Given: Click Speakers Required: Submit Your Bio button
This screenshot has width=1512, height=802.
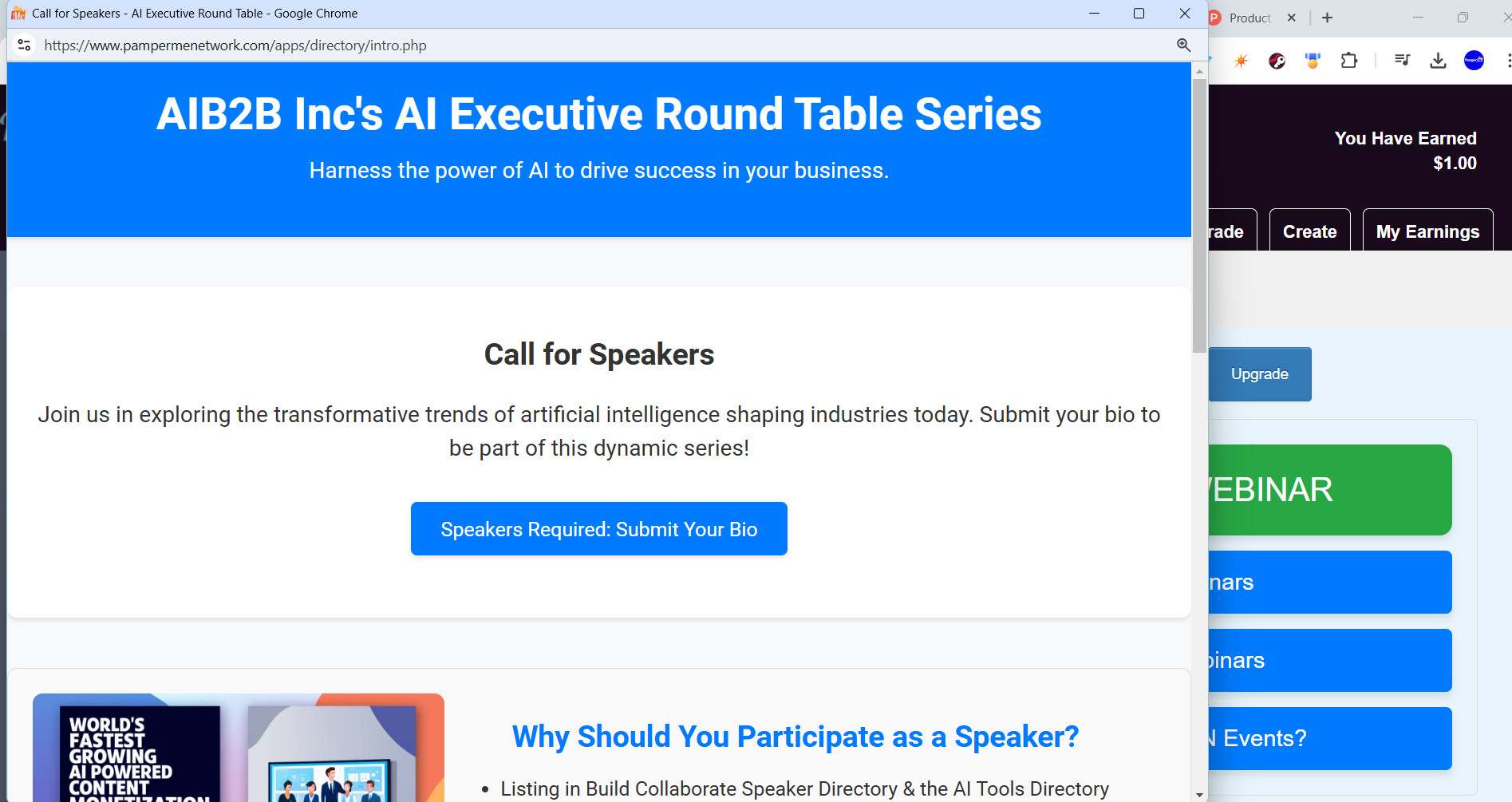Looking at the screenshot, I should click(599, 529).
